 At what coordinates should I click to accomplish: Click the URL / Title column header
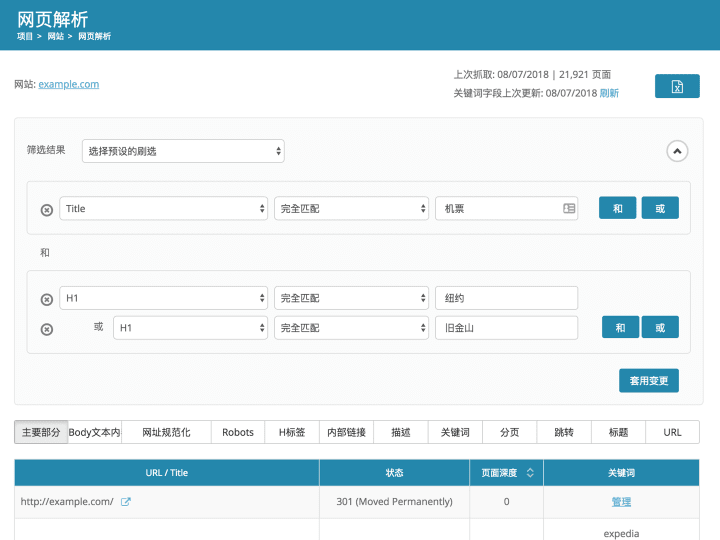point(167,472)
